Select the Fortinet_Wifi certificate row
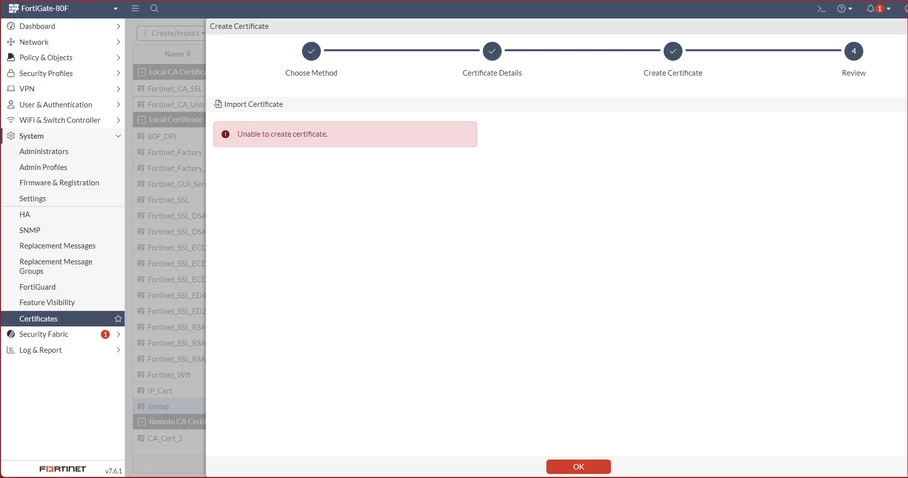This screenshot has width=908, height=478. coord(169,375)
